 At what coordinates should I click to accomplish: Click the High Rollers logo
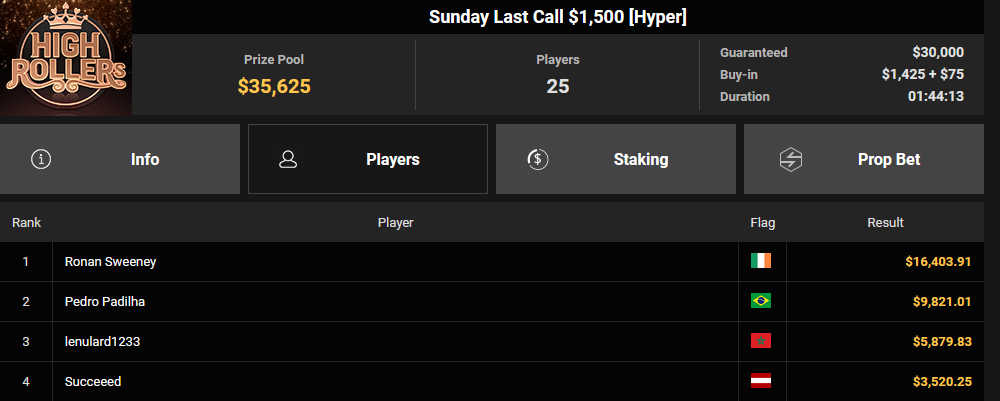[x=66, y=58]
